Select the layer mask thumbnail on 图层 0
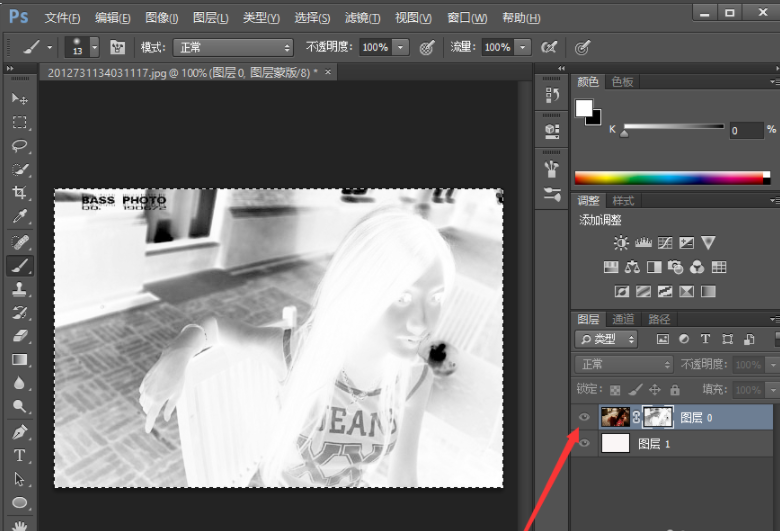 tap(657, 417)
